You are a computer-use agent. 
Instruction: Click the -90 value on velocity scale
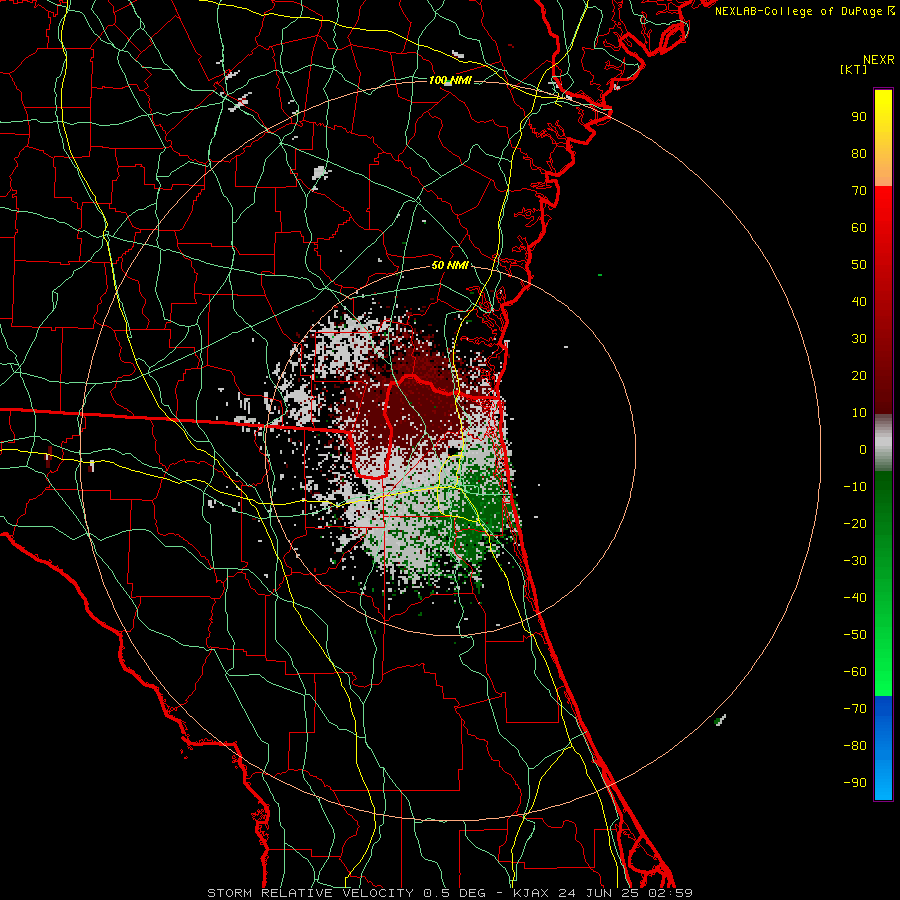coord(855,782)
